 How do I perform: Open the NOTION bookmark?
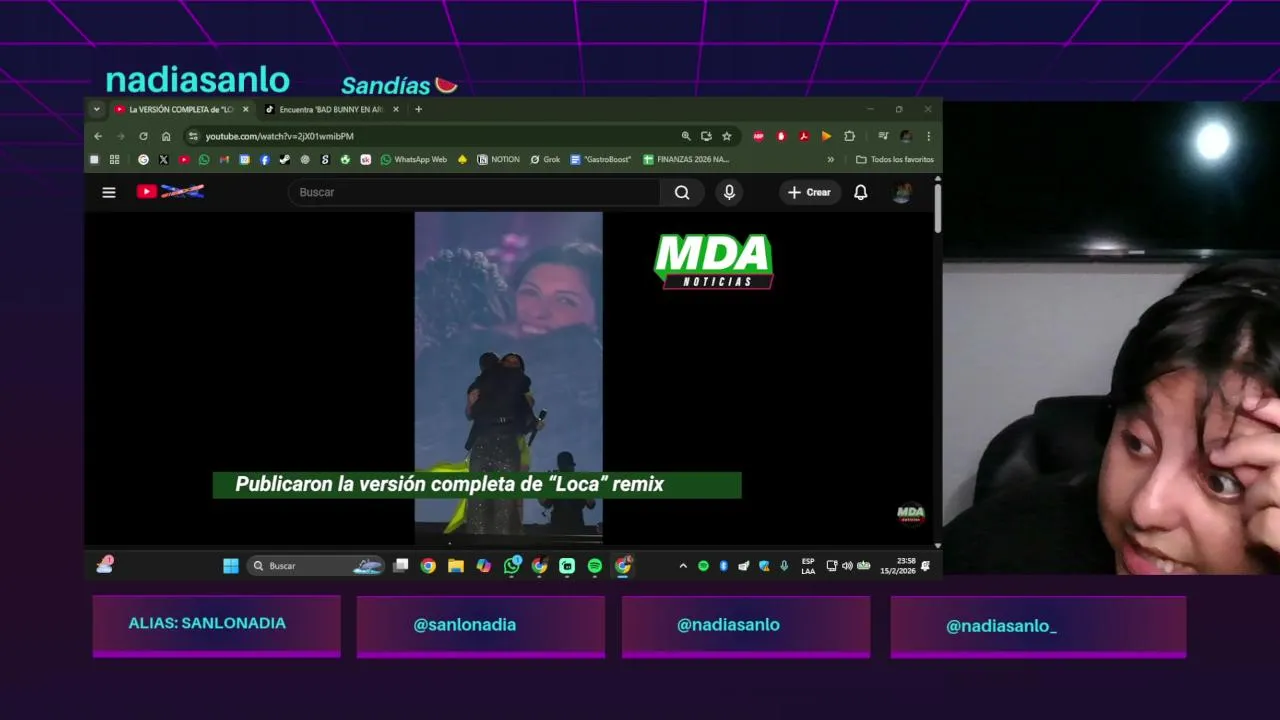click(x=499, y=159)
